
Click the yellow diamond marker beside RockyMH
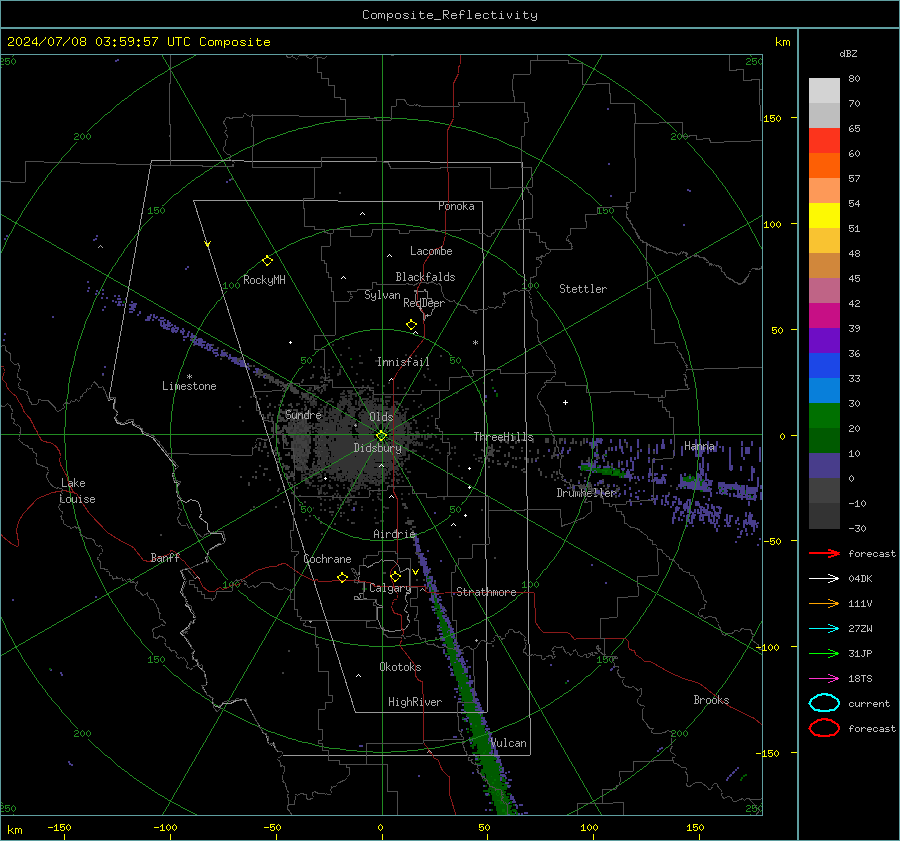267,261
